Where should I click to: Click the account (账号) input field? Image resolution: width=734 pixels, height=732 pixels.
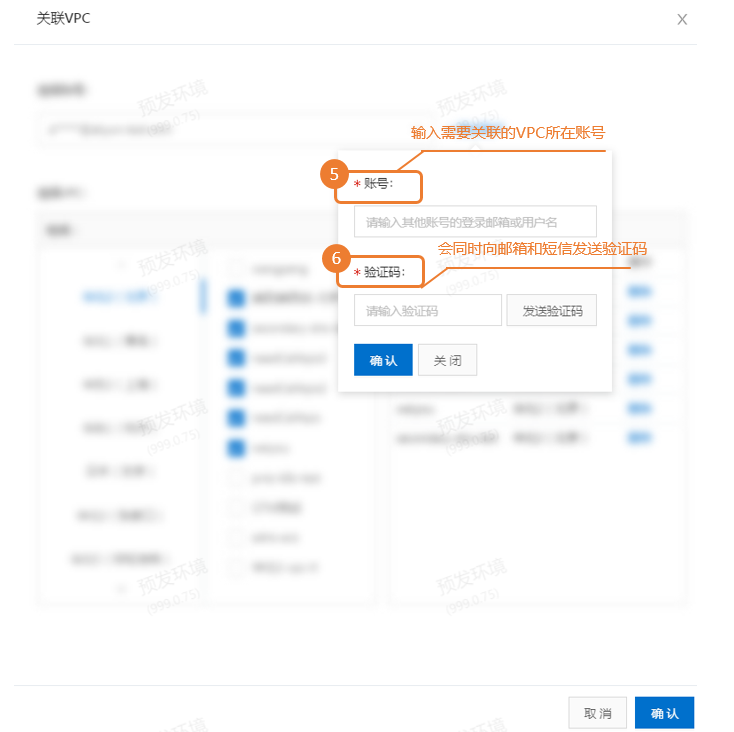coord(475,221)
